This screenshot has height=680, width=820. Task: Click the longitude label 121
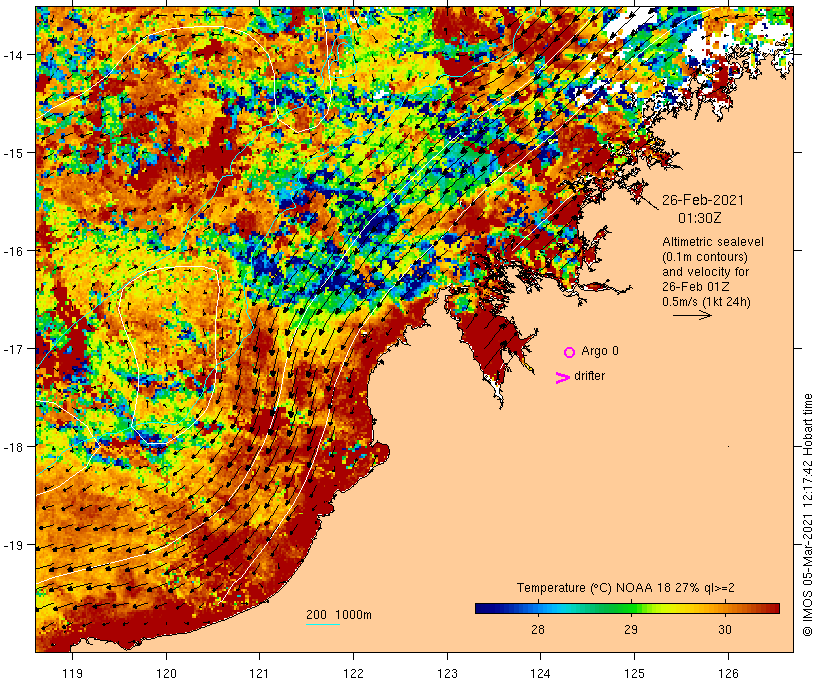pos(260,674)
